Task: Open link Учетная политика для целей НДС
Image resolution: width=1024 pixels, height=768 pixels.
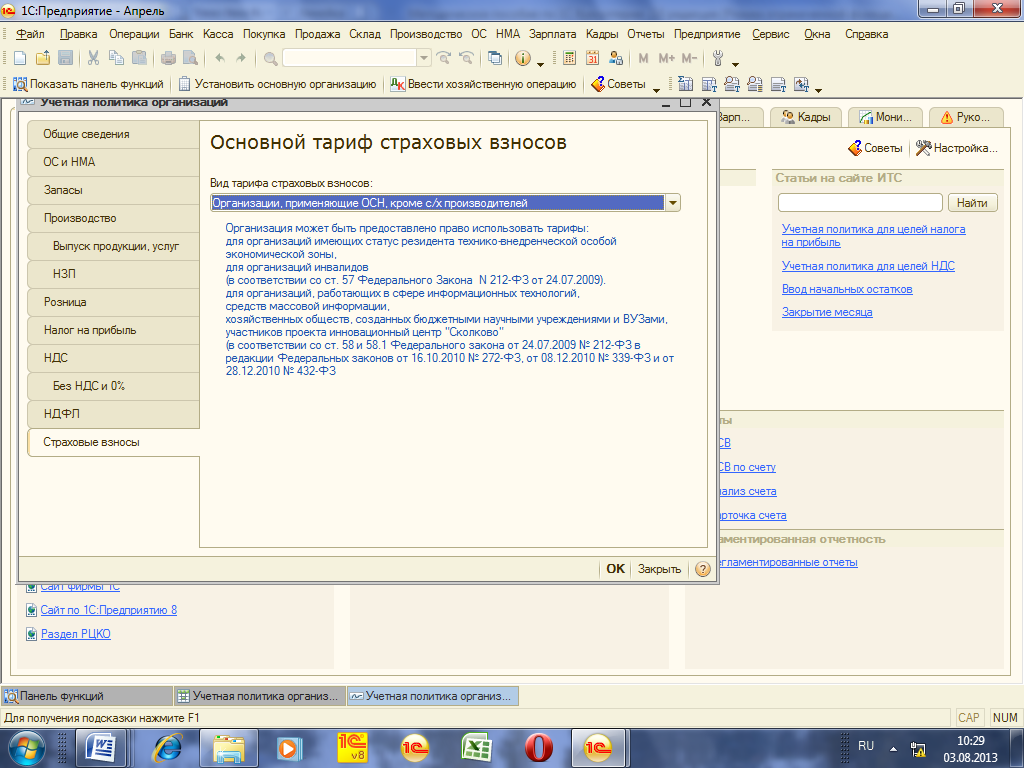Action: point(868,266)
